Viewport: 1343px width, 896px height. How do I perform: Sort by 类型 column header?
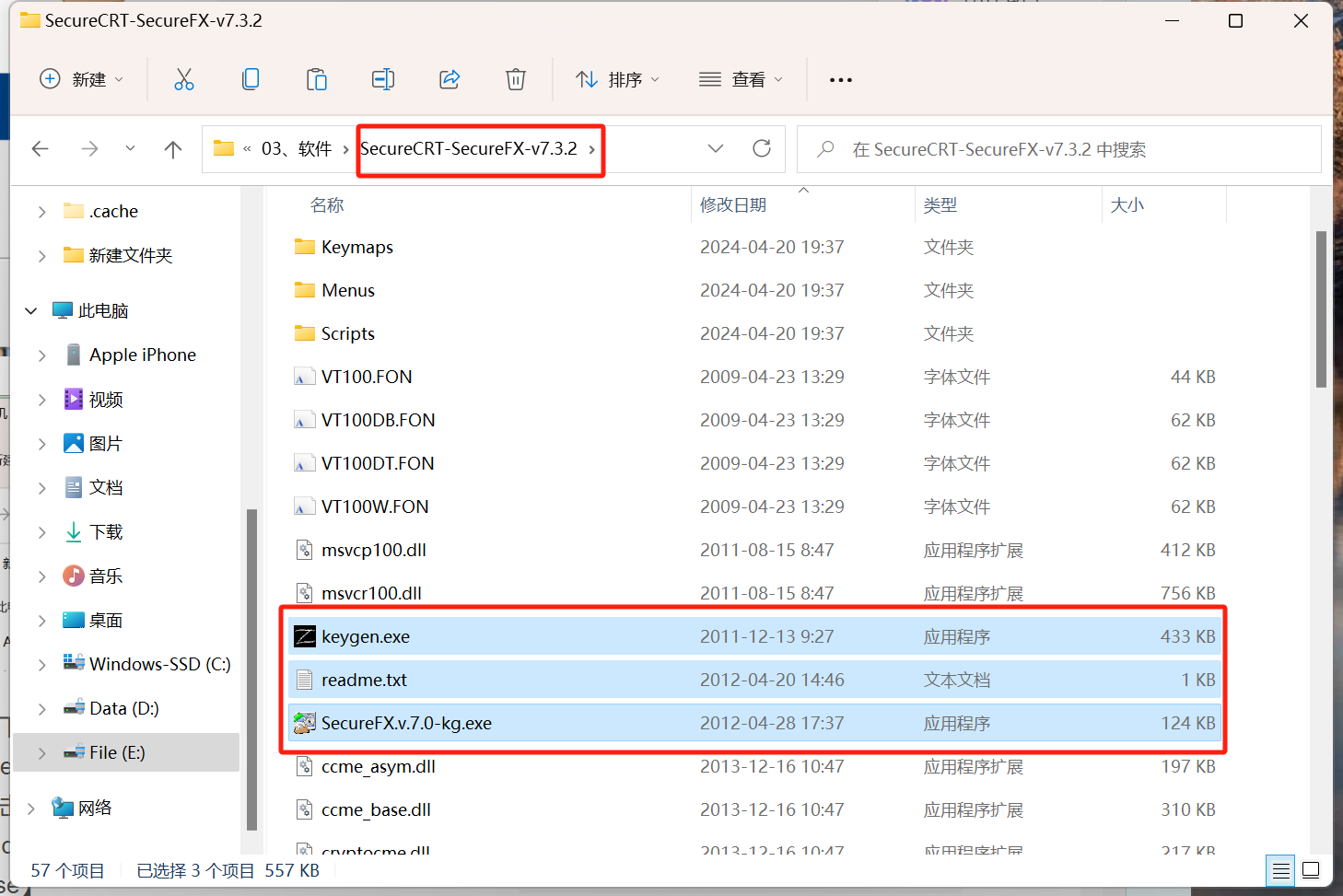(940, 204)
